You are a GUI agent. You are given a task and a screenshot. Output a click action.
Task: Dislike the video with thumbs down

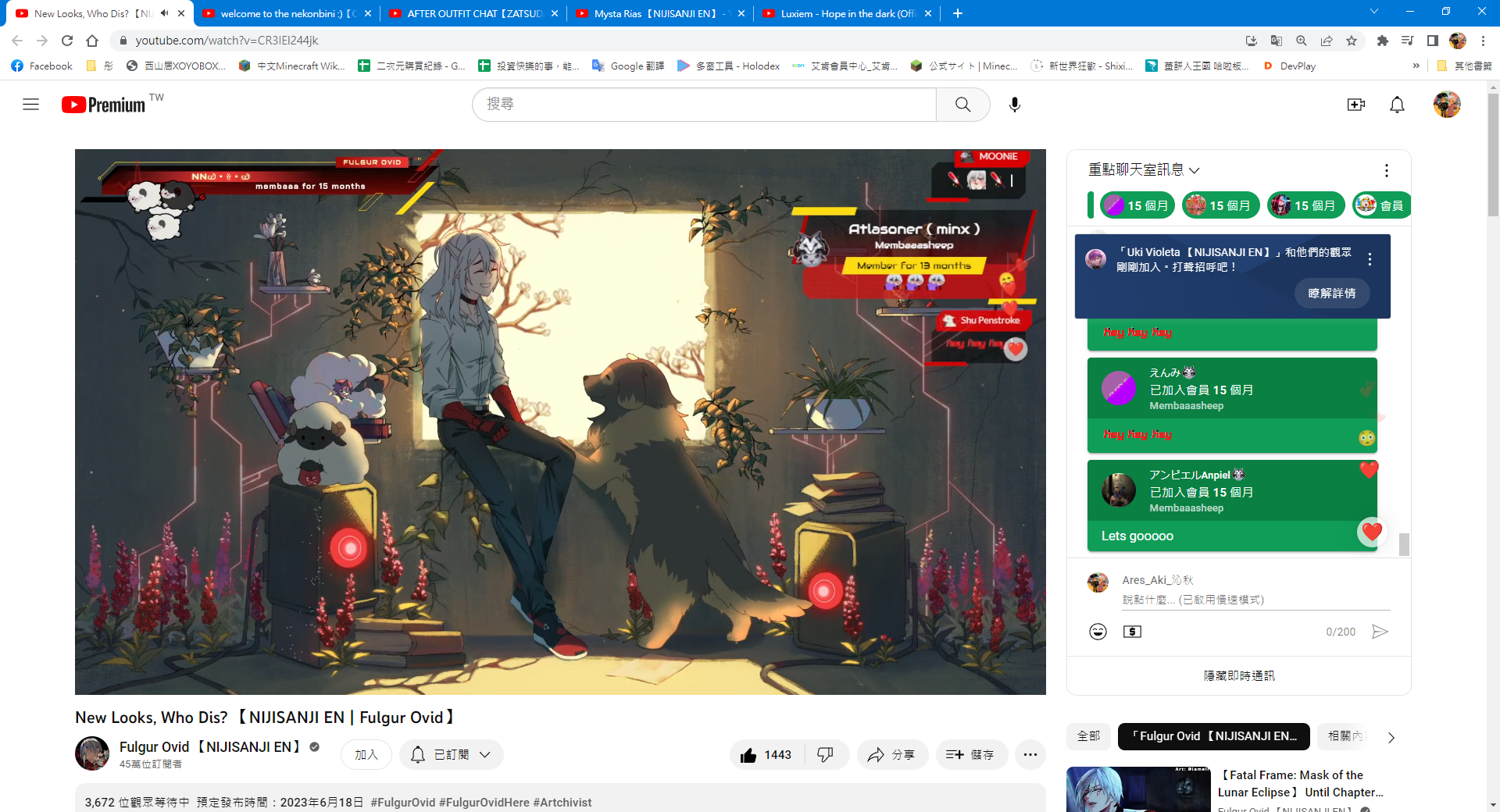coord(825,754)
